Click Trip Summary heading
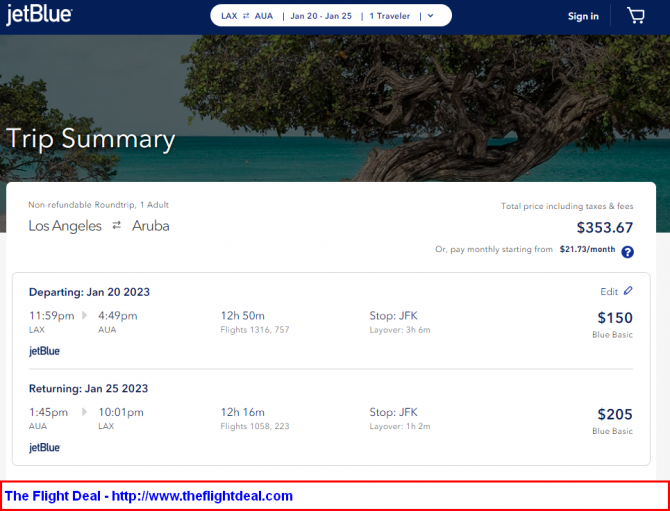Screen dimensions: 670x511 click(91, 140)
